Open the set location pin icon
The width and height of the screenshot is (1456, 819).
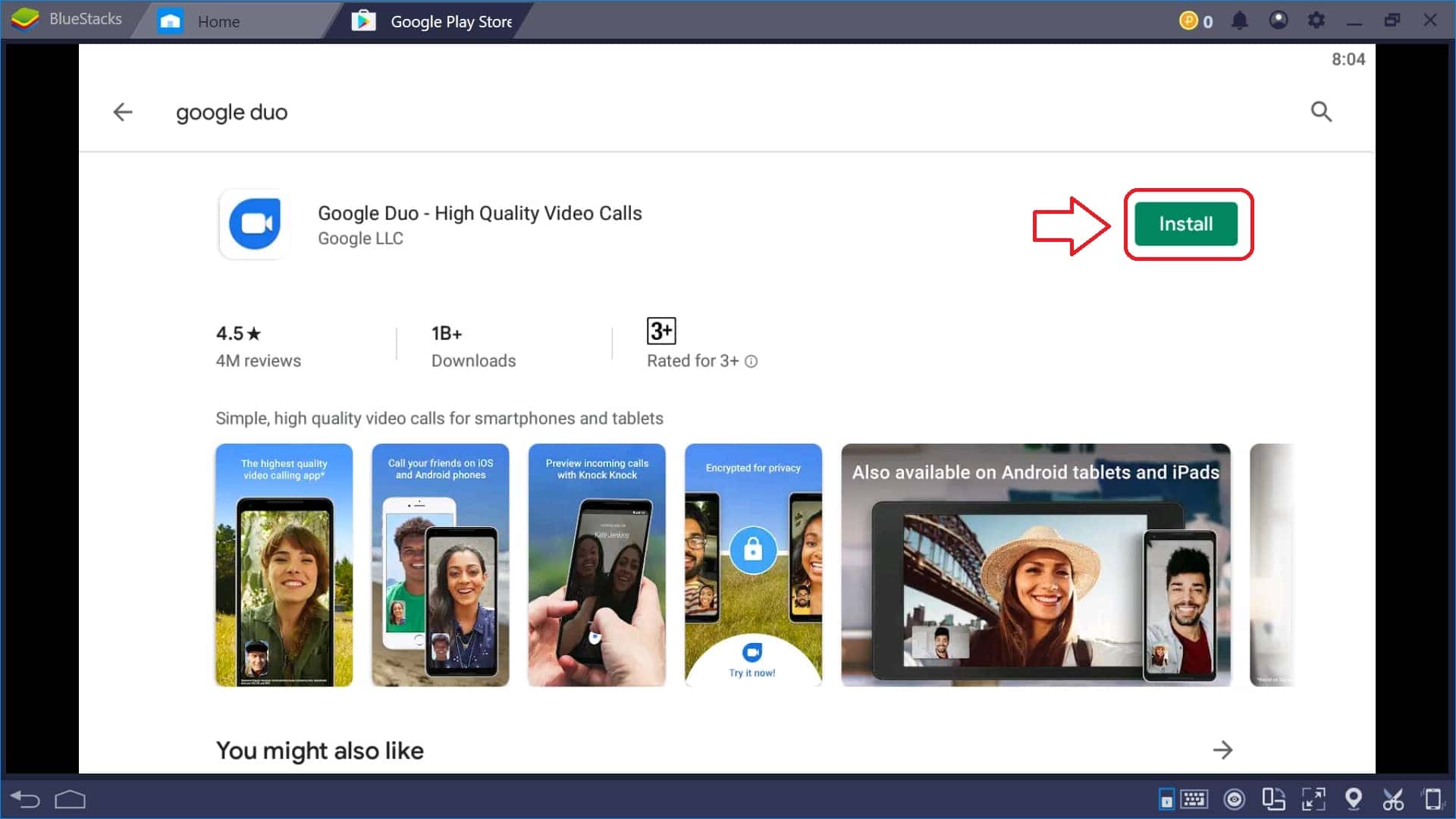(x=1353, y=799)
